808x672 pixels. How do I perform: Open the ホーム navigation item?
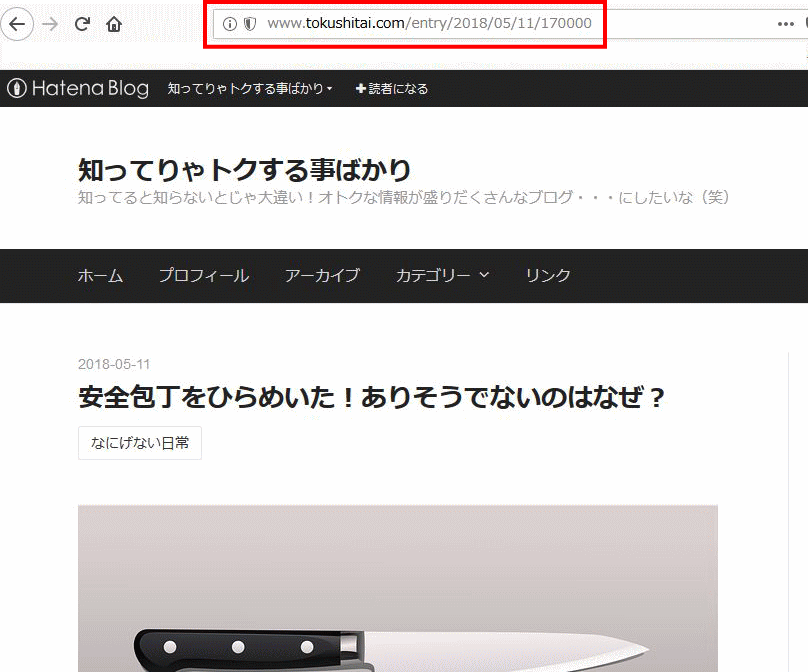tap(100, 275)
